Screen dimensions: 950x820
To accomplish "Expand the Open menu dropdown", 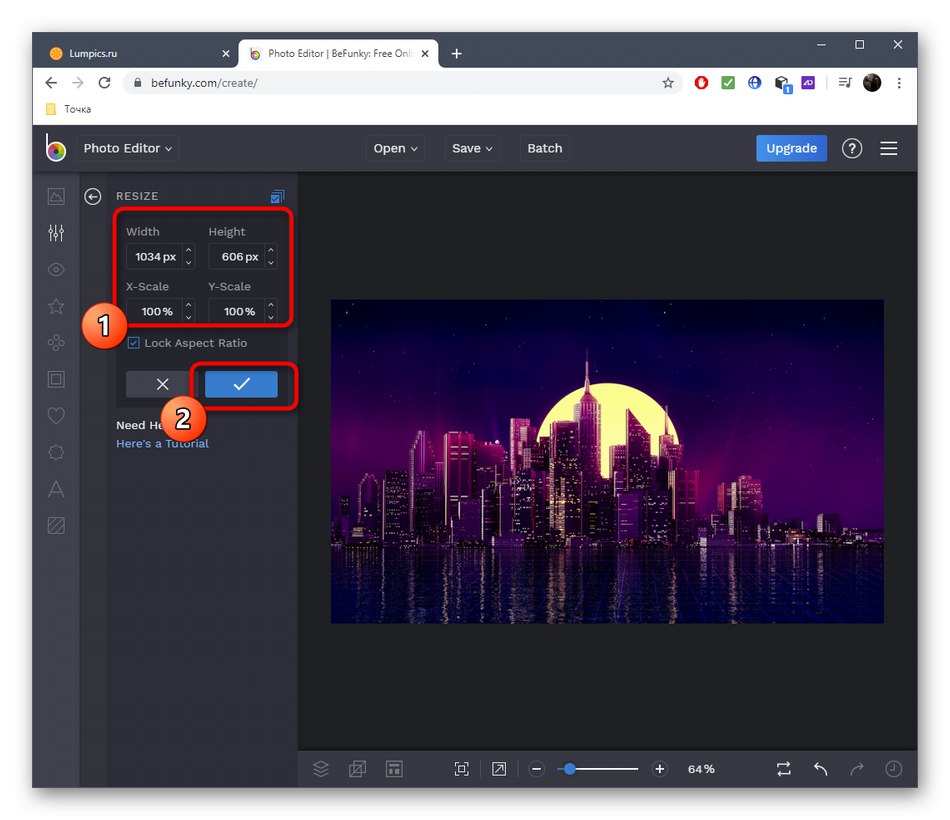I will tap(396, 148).
